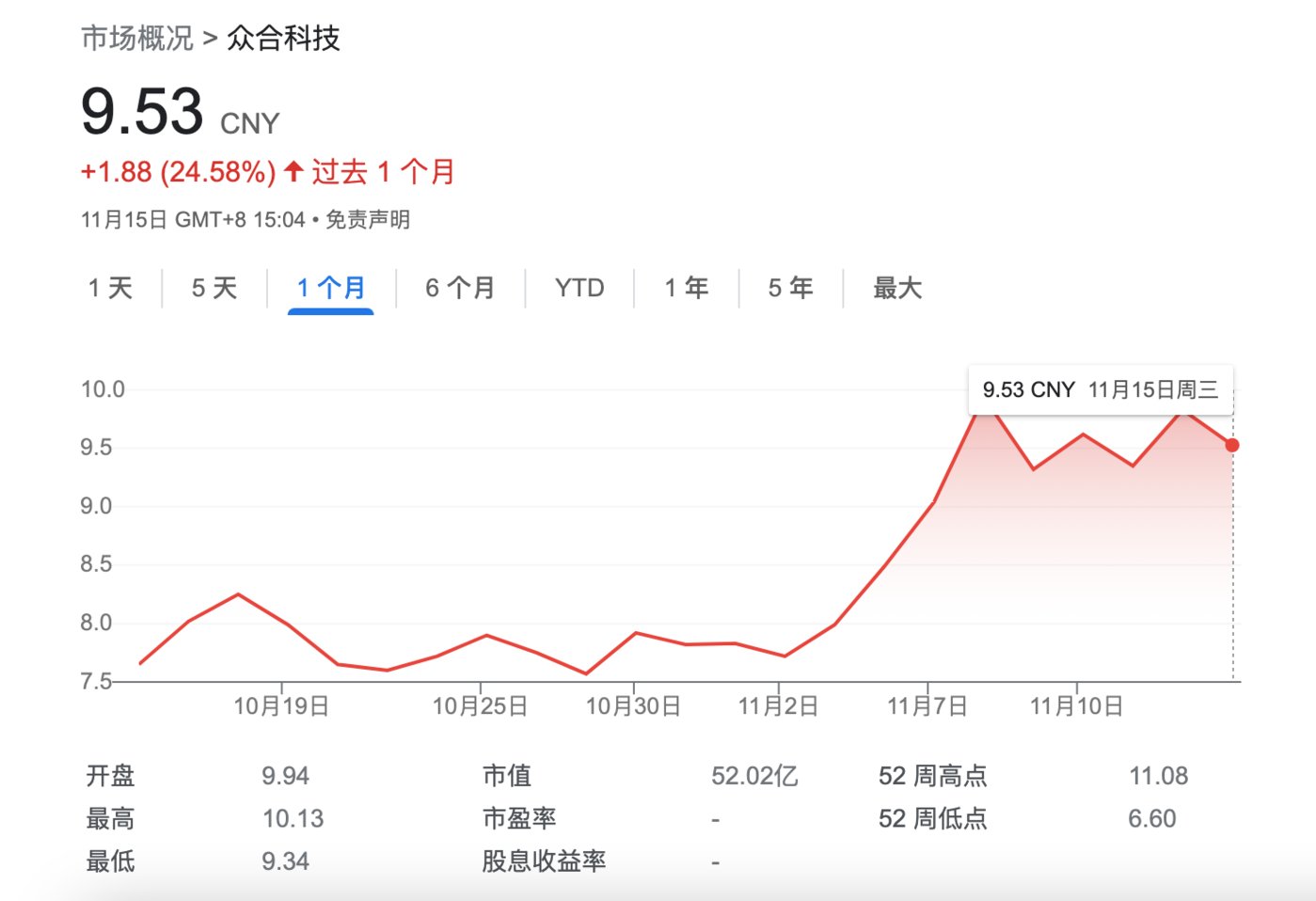1316x901 pixels.
Task: Select the 5年 time range
Action: tap(790, 289)
